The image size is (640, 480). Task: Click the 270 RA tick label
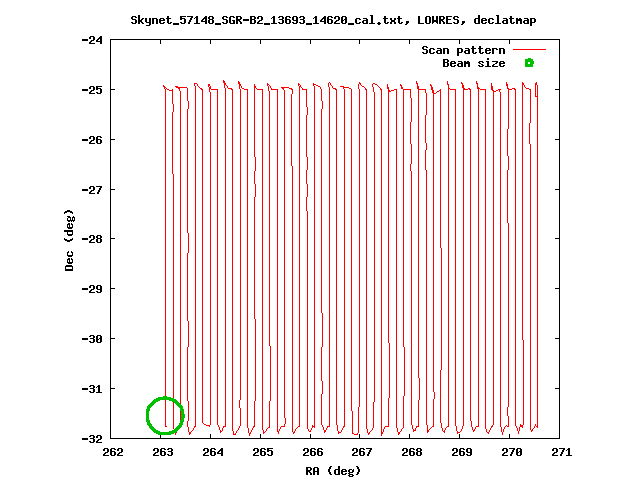point(512,452)
